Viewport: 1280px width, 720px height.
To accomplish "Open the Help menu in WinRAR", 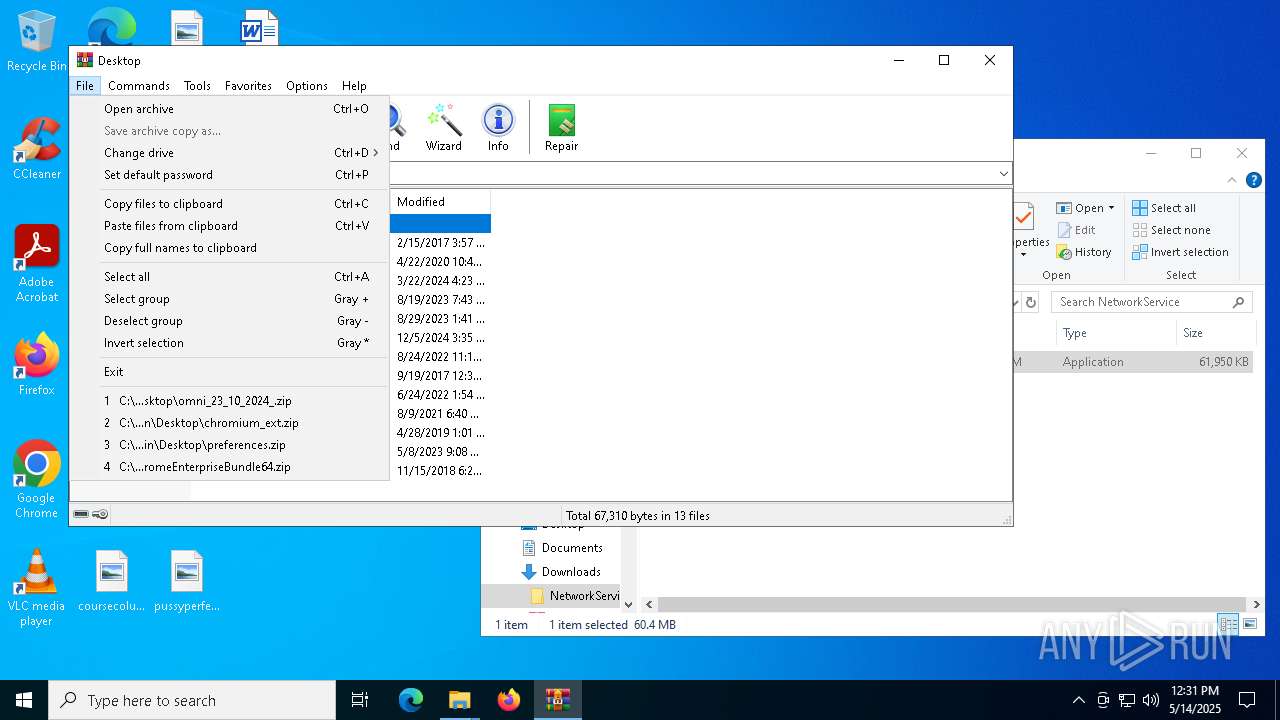I will coord(354,86).
